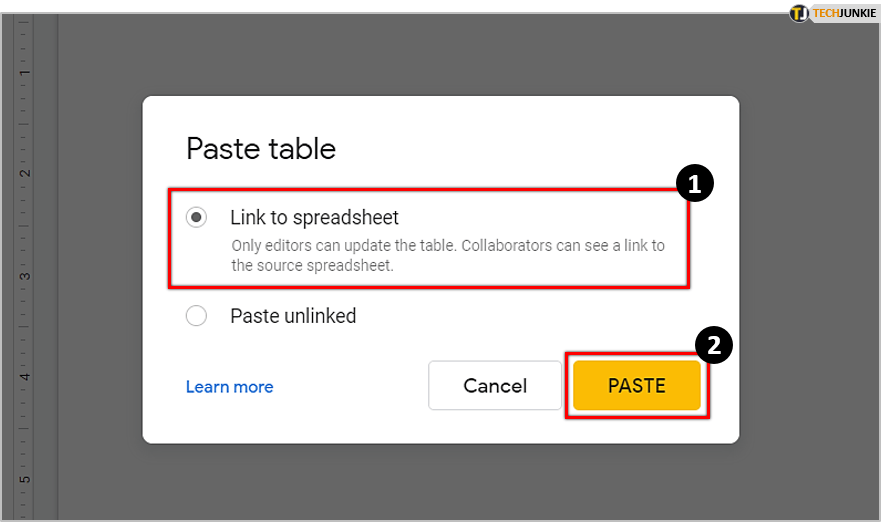Click the "Link to spreadsheet" label text

click(314, 217)
